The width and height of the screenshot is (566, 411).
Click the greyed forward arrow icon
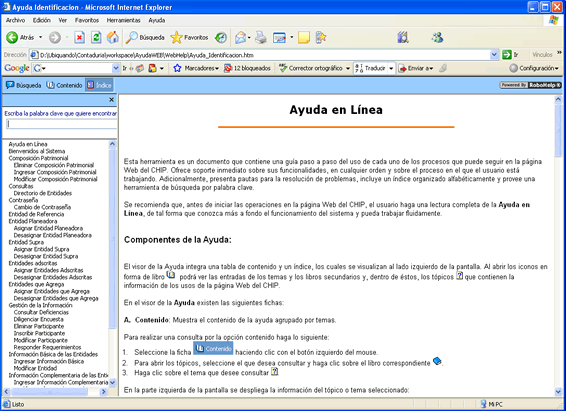click(x=55, y=37)
